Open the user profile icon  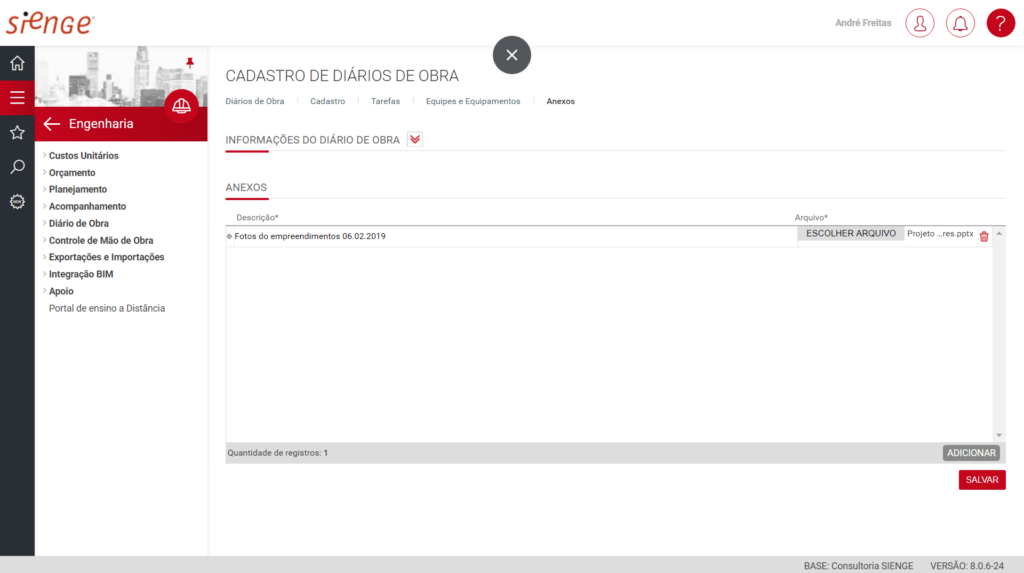(919, 23)
